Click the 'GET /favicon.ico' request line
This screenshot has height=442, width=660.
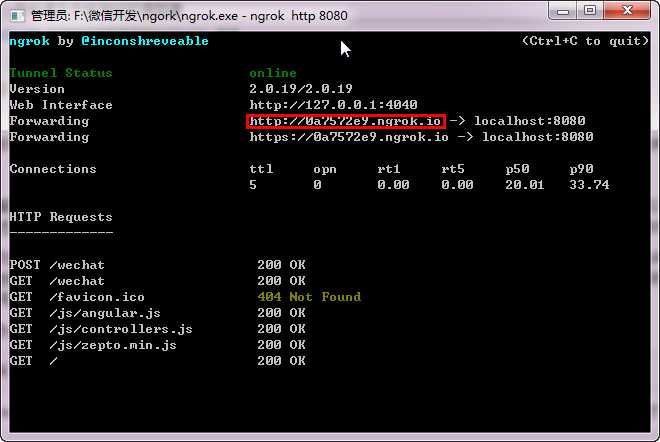point(77,297)
